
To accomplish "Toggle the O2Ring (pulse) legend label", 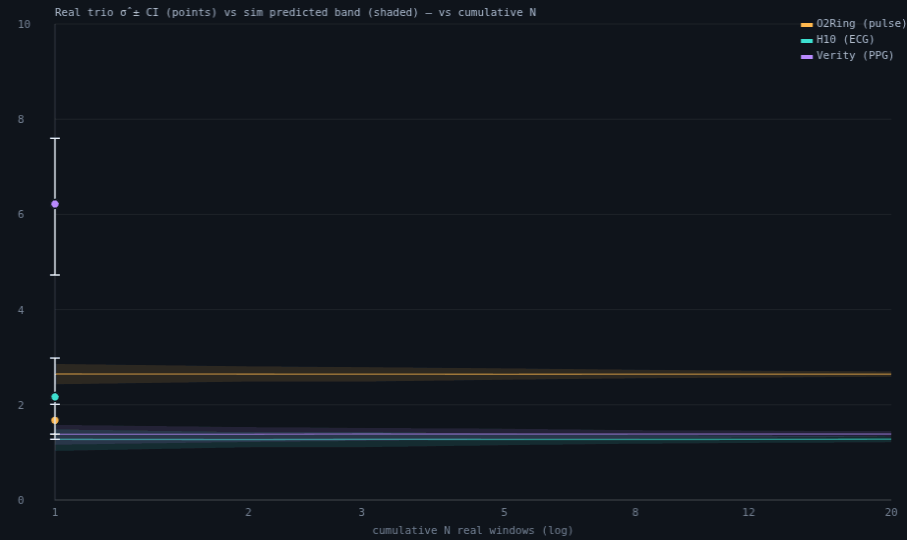I will point(861,24).
